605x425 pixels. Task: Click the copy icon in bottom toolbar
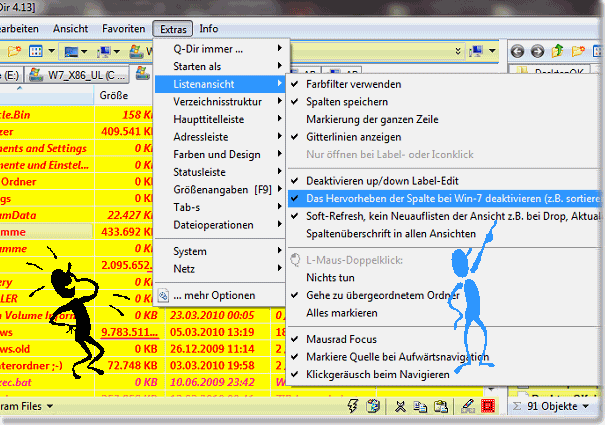pos(420,406)
